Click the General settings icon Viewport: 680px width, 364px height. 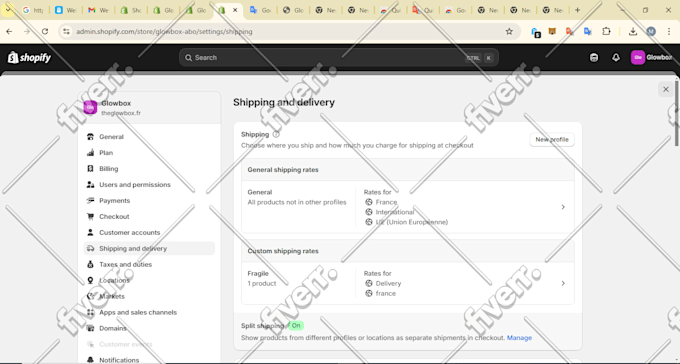tap(90, 137)
